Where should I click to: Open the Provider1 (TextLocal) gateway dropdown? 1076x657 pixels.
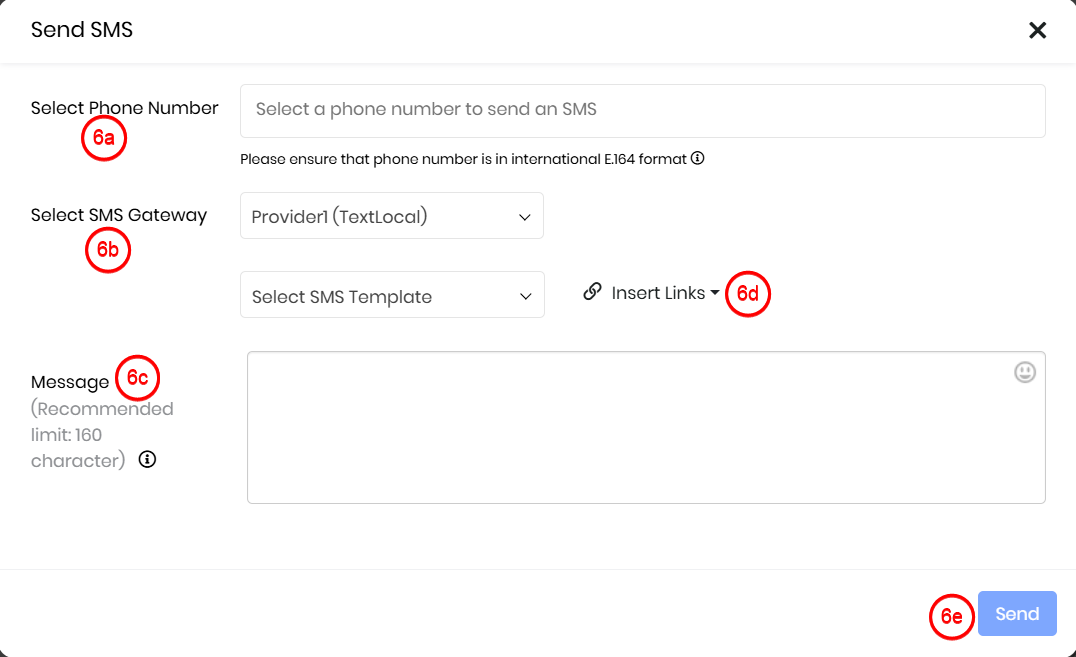392,216
